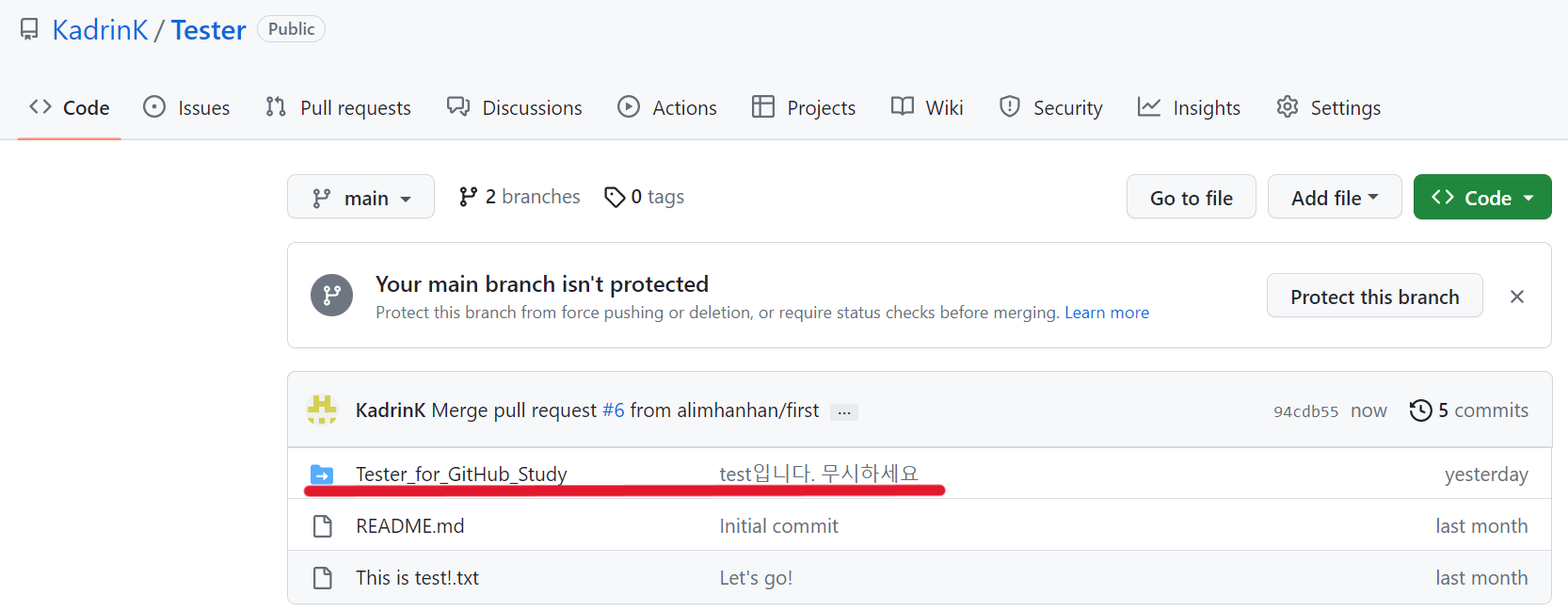Click the file icon beside README.md
1568x611 pixels.
pyautogui.click(x=322, y=526)
